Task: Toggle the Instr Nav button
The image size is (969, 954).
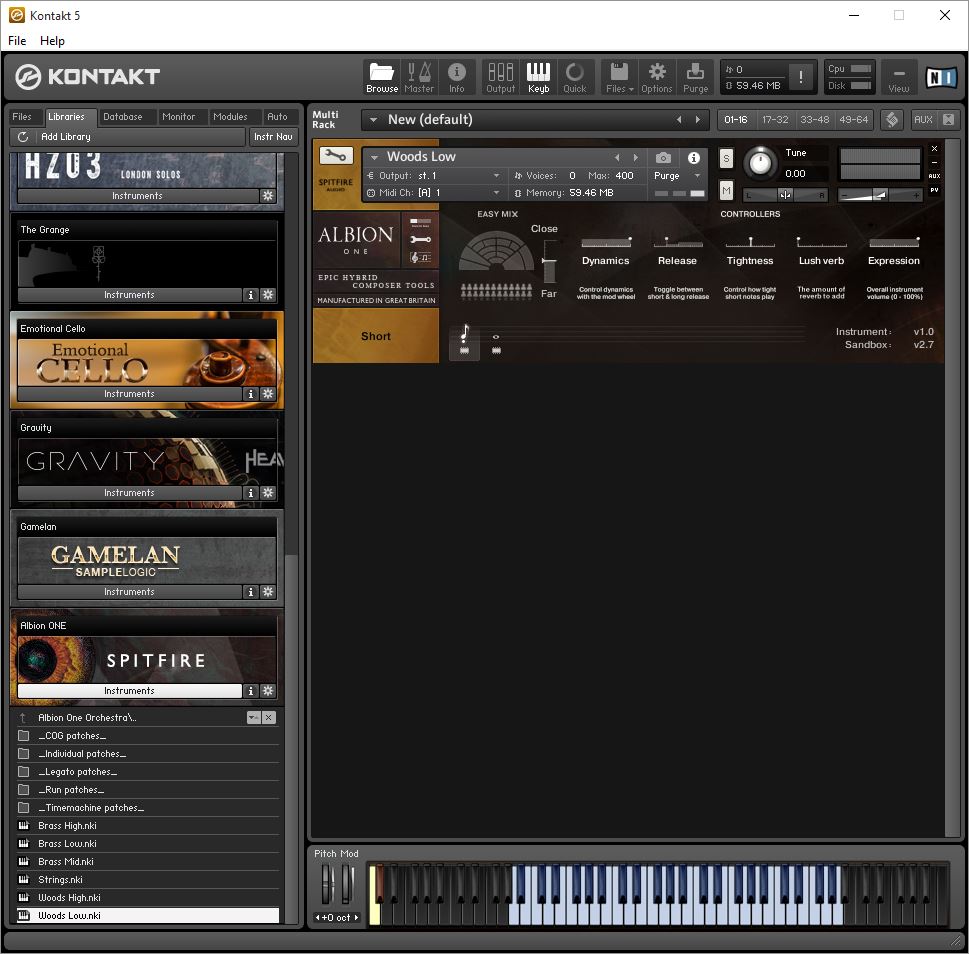Action: coord(273,137)
